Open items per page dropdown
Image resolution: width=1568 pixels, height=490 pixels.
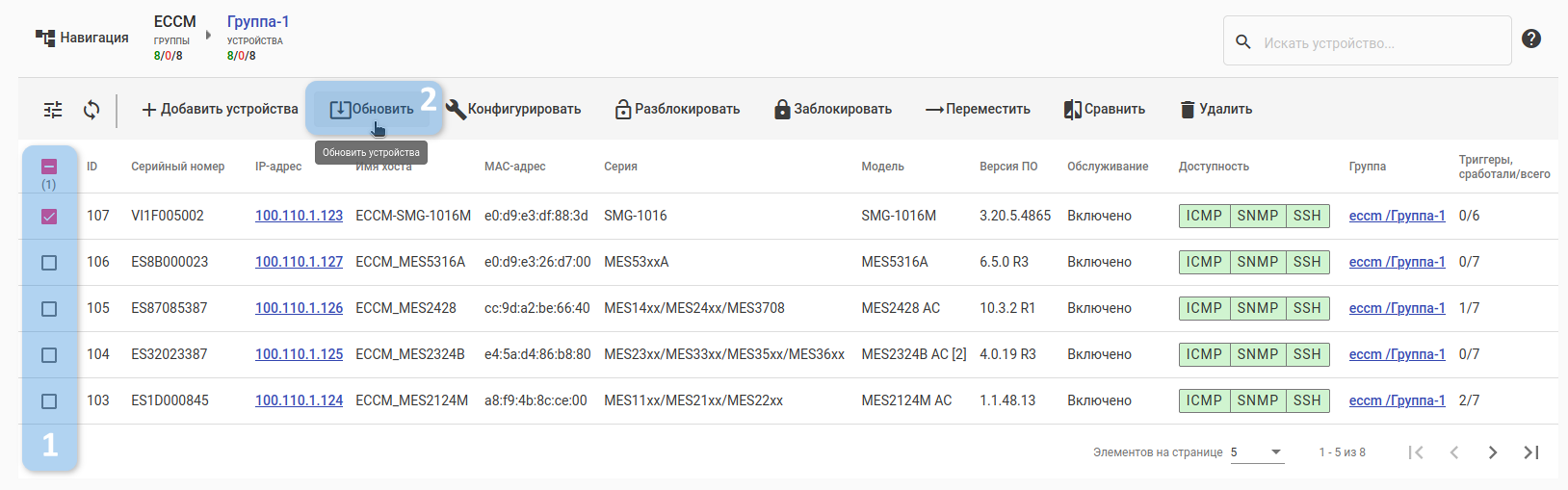(1257, 452)
